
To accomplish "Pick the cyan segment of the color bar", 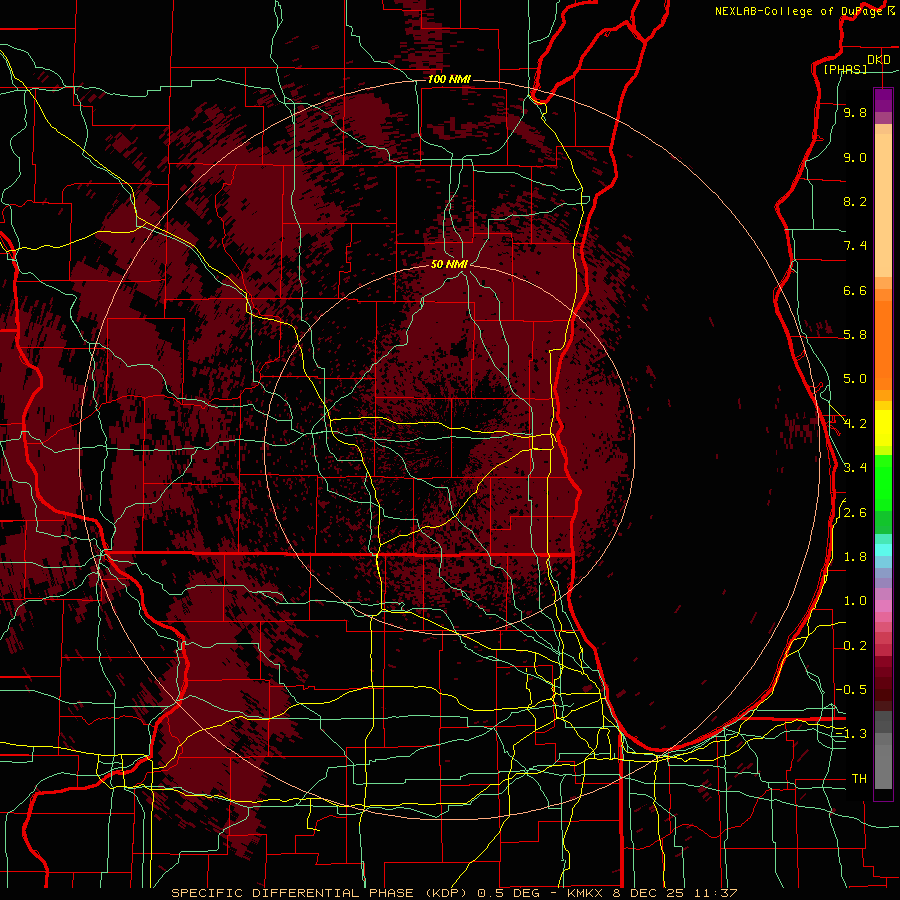I will 883,549.
